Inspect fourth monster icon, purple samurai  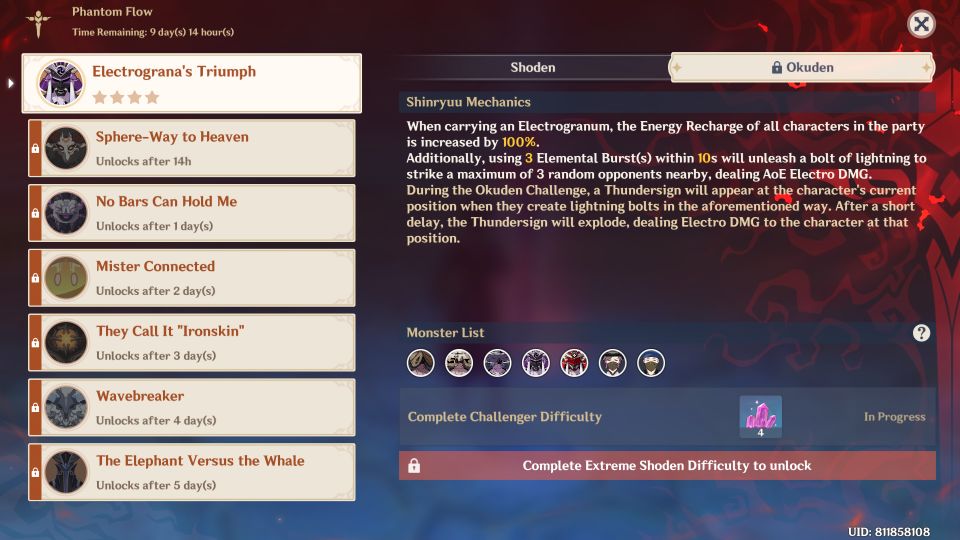coord(536,363)
